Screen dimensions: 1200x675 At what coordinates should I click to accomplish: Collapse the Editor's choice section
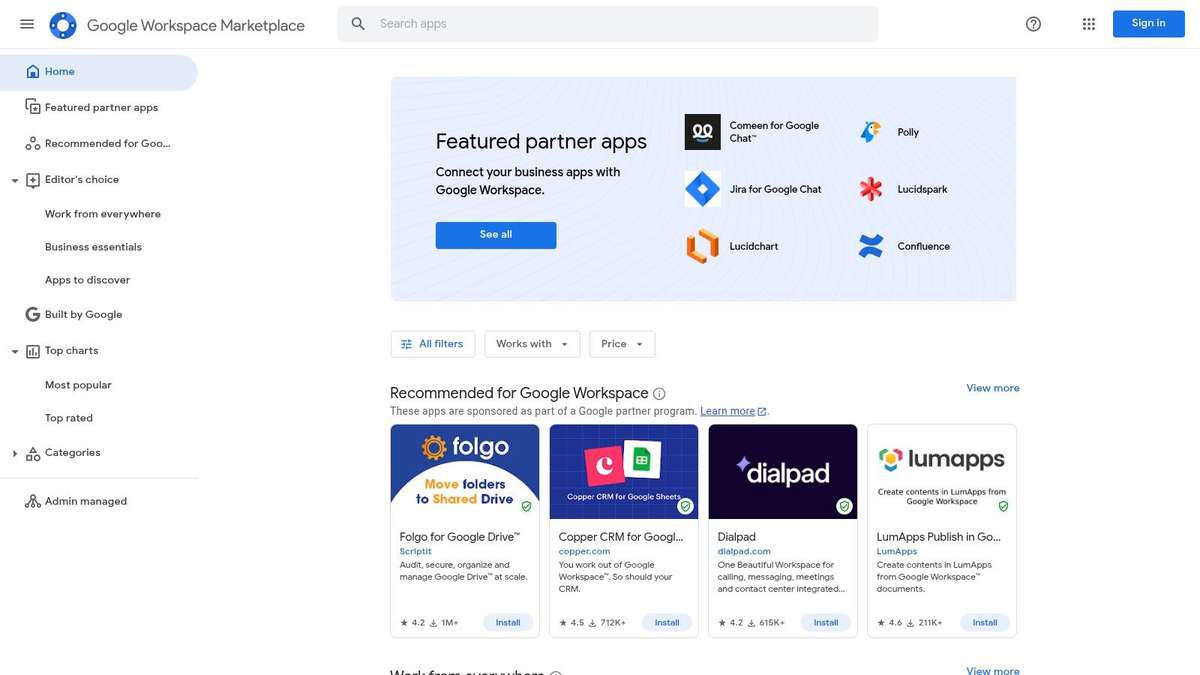(14, 180)
